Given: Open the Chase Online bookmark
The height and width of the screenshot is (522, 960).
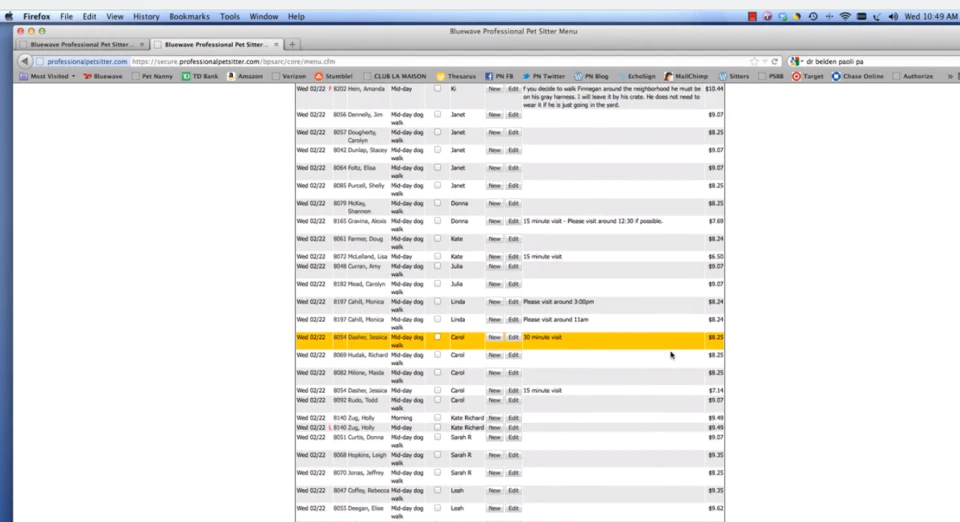Looking at the screenshot, I should coord(857,76).
